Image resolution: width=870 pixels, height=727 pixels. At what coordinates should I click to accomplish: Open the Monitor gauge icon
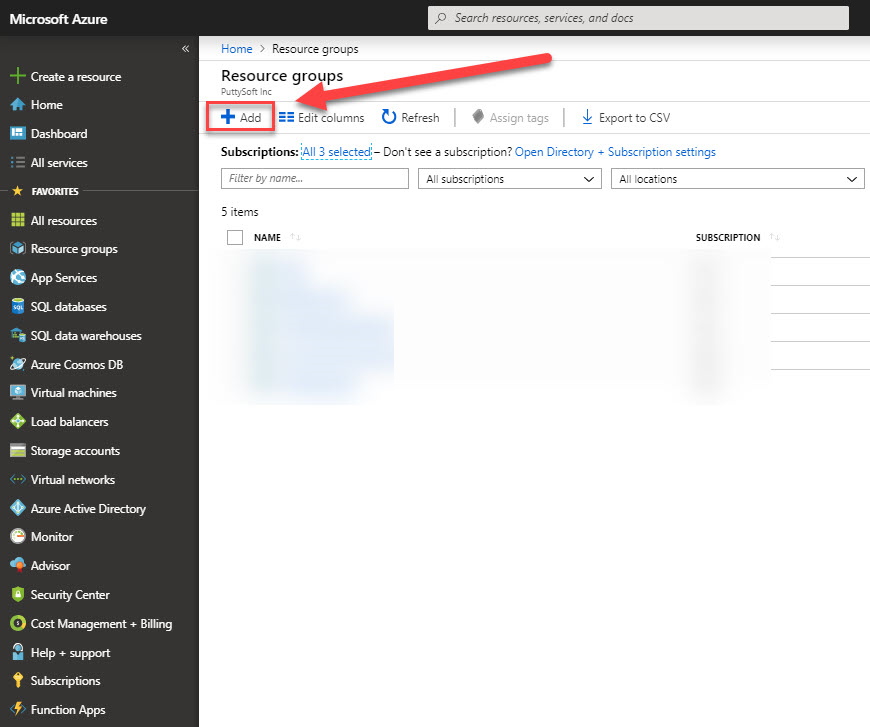18,536
